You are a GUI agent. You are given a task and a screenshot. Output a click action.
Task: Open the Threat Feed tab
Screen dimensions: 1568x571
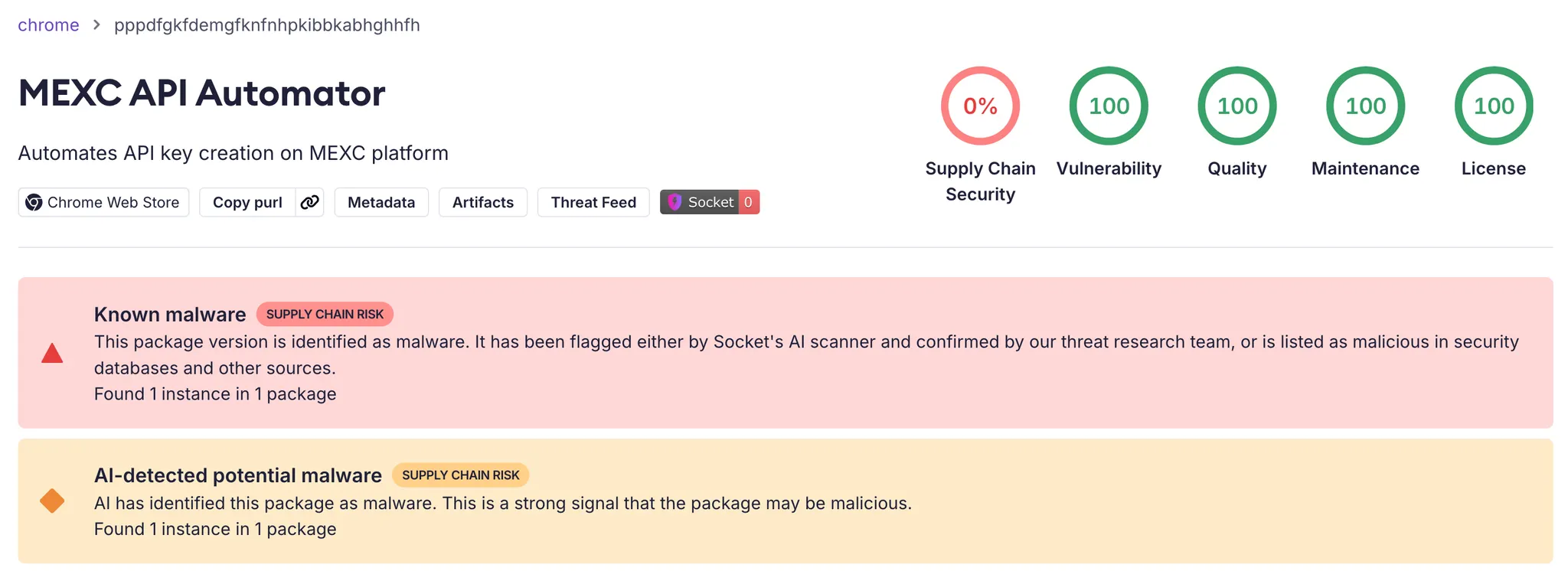tap(593, 202)
